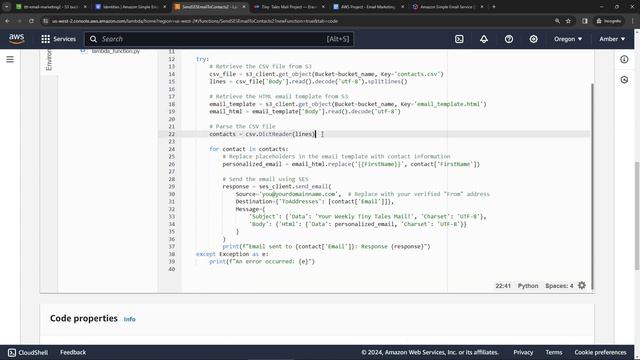
Task: Open the info panel icon on the right
Action: [624, 60]
